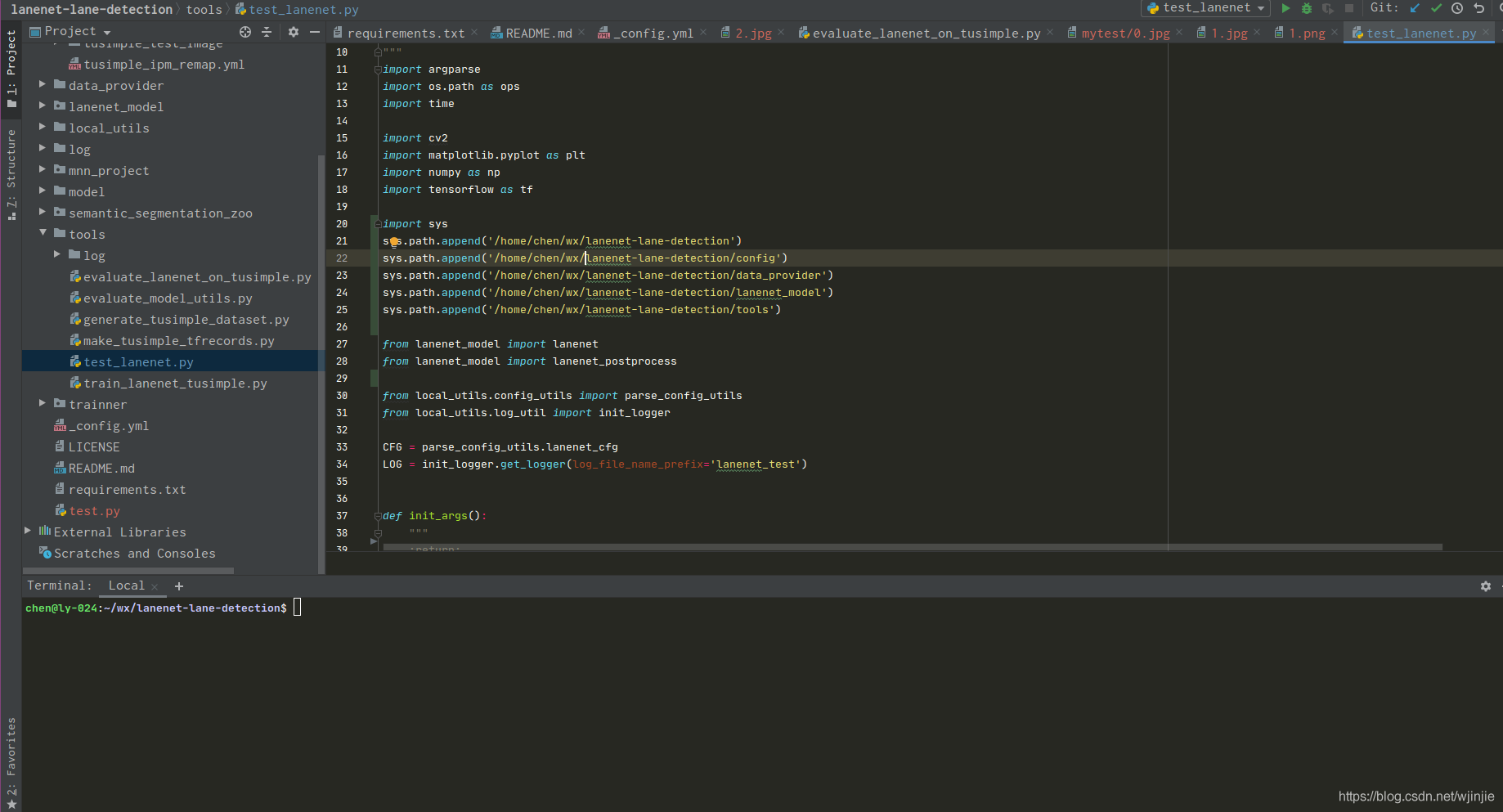Viewport: 1503px width, 812px height.
Task: Collapse the tools folder
Action: (x=43, y=233)
